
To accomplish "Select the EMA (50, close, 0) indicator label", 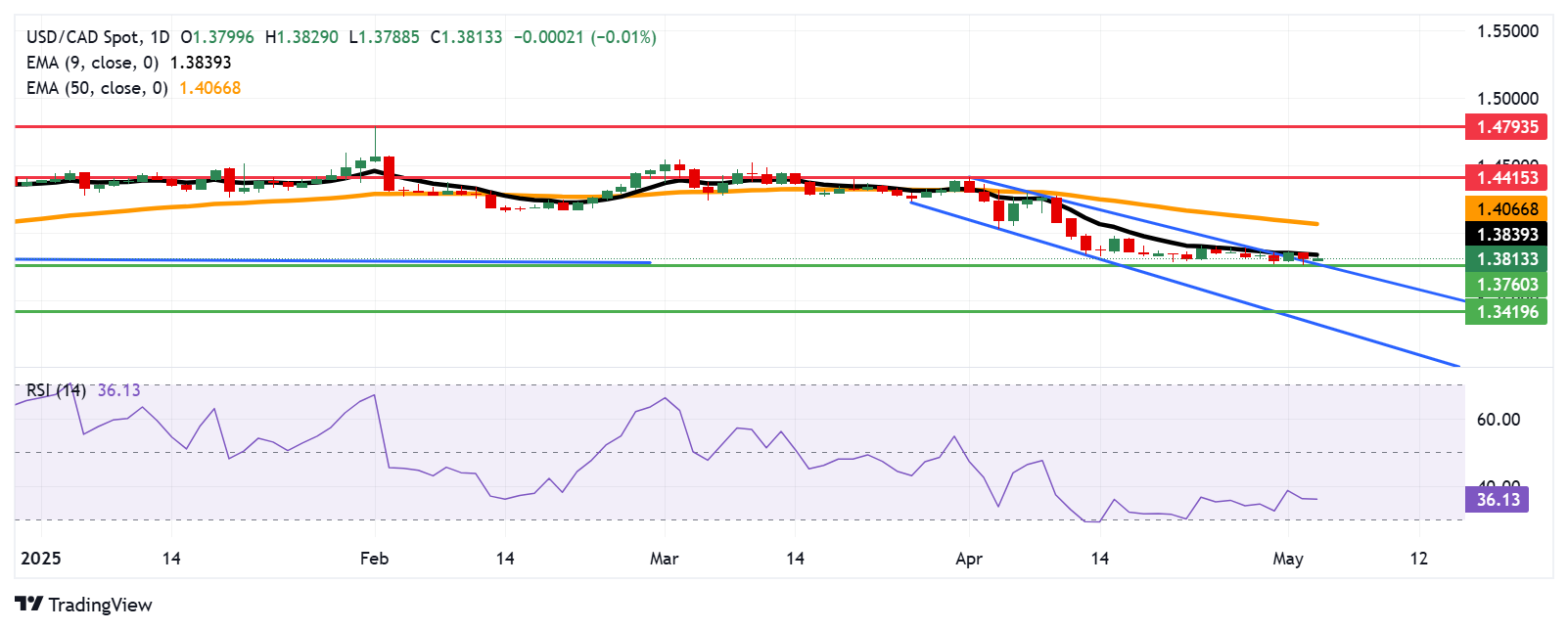I will [x=97, y=88].
